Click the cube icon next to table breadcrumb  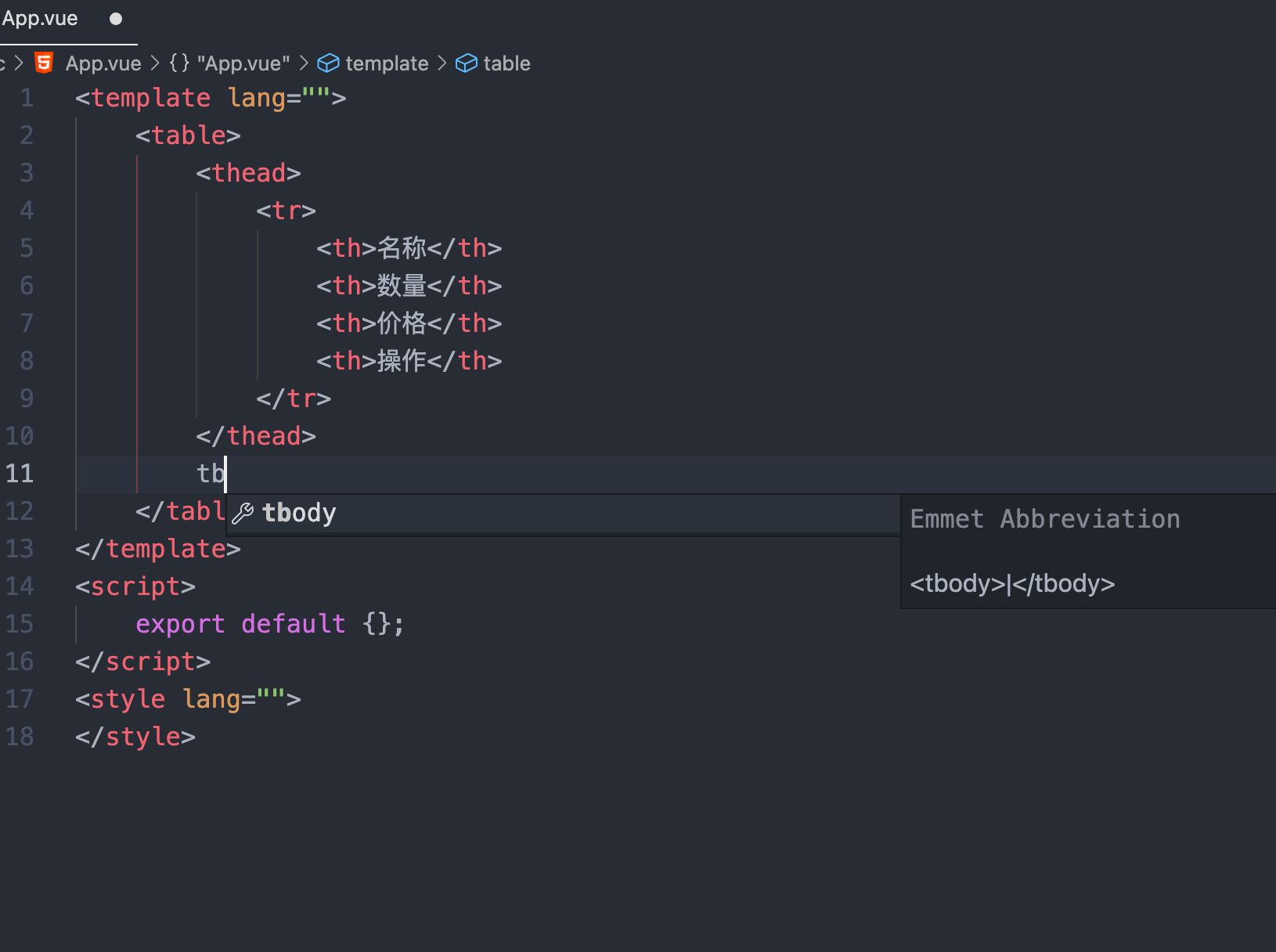click(467, 63)
